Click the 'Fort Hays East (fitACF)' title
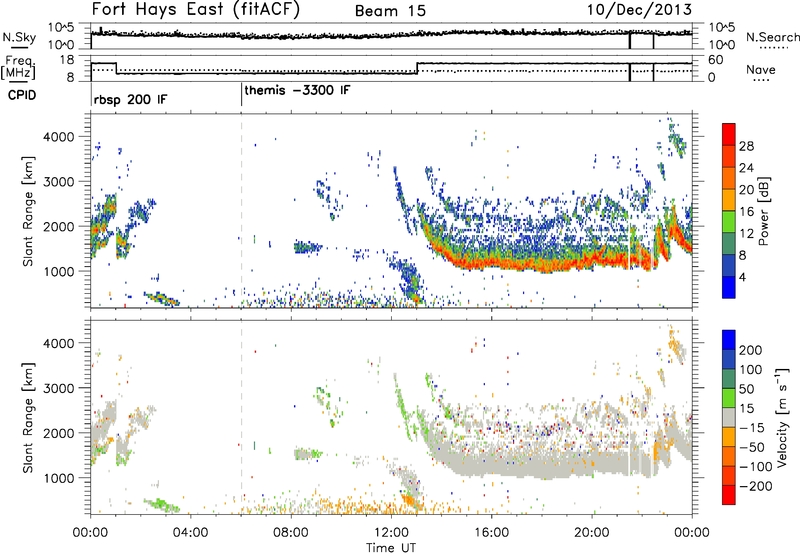The width and height of the screenshot is (800, 554). click(196, 9)
